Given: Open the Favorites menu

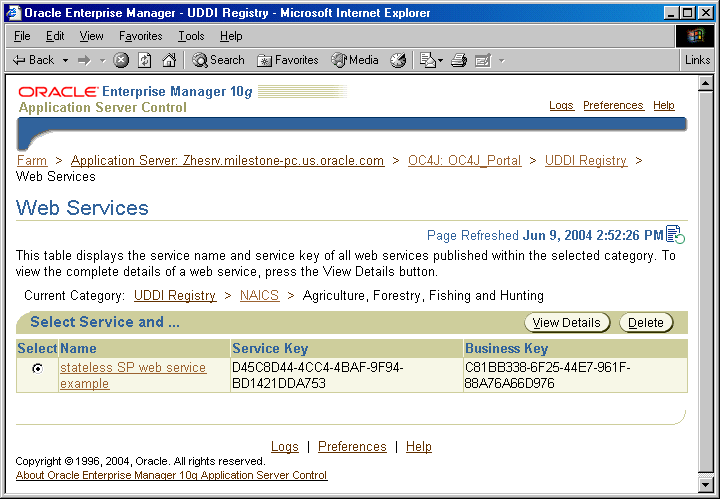Looking at the screenshot, I should point(141,36).
